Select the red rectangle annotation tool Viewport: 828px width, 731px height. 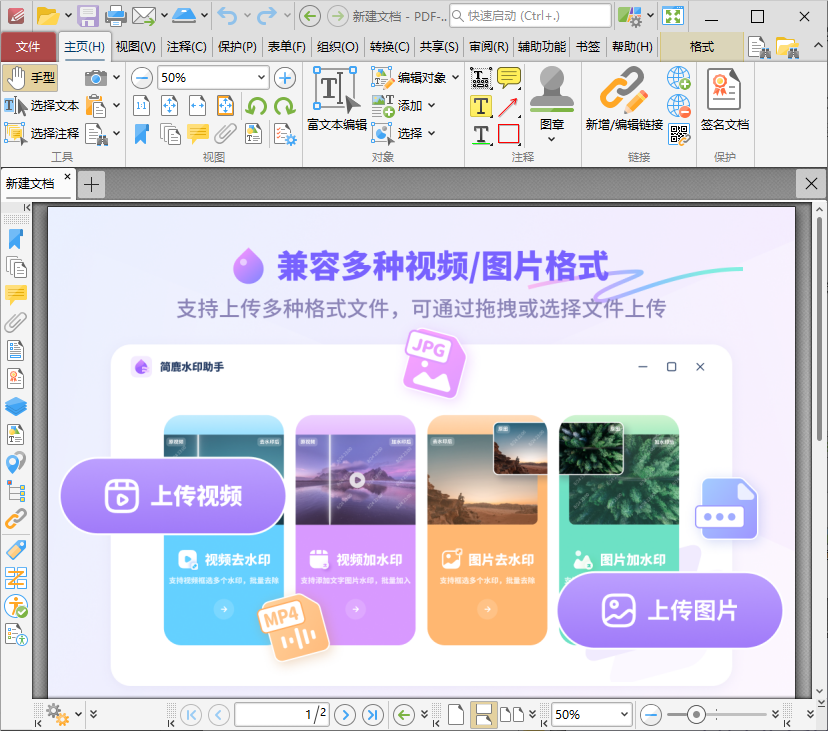[x=508, y=133]
